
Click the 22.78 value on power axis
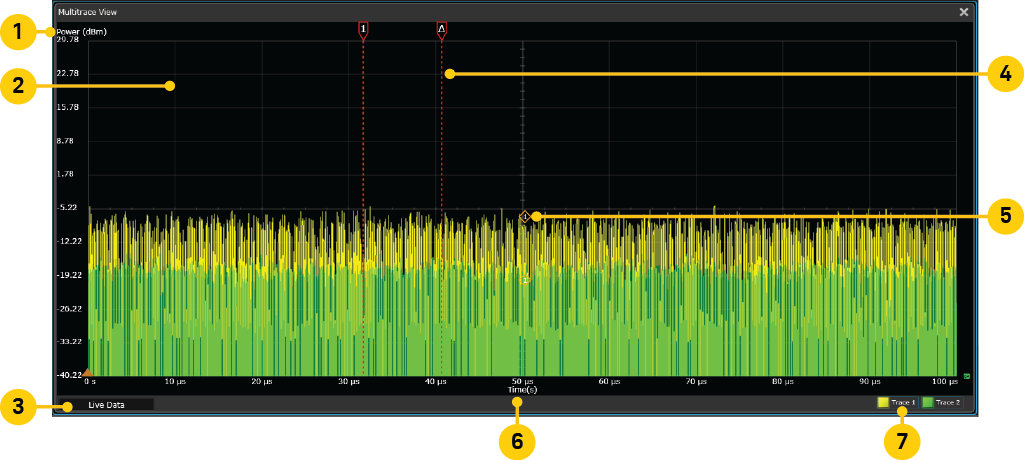coord(68,73)
